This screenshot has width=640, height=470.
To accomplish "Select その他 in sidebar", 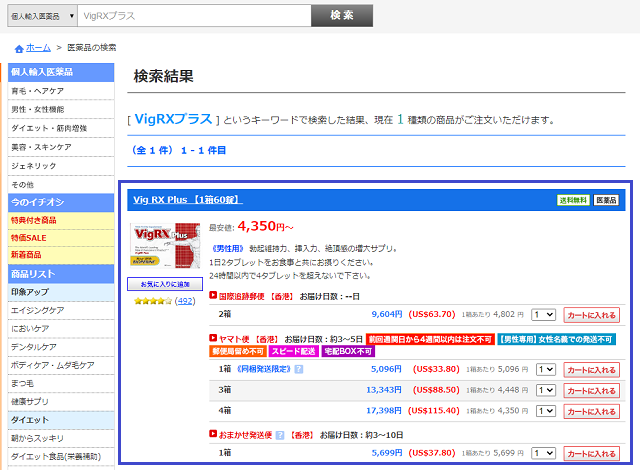I will [x=61, y=185].
